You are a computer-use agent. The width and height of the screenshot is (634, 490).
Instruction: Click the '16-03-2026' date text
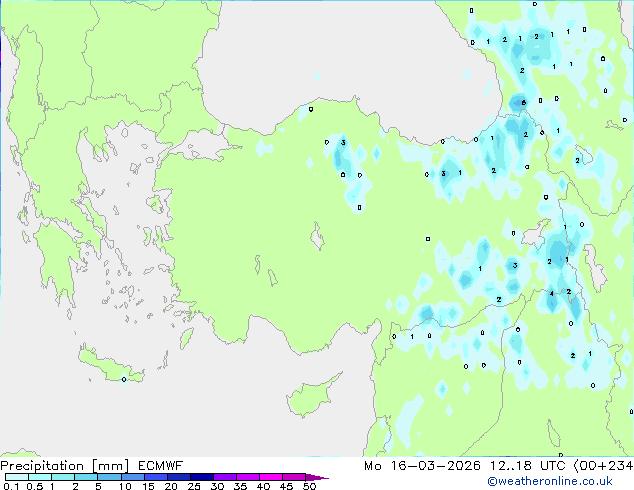436,465
